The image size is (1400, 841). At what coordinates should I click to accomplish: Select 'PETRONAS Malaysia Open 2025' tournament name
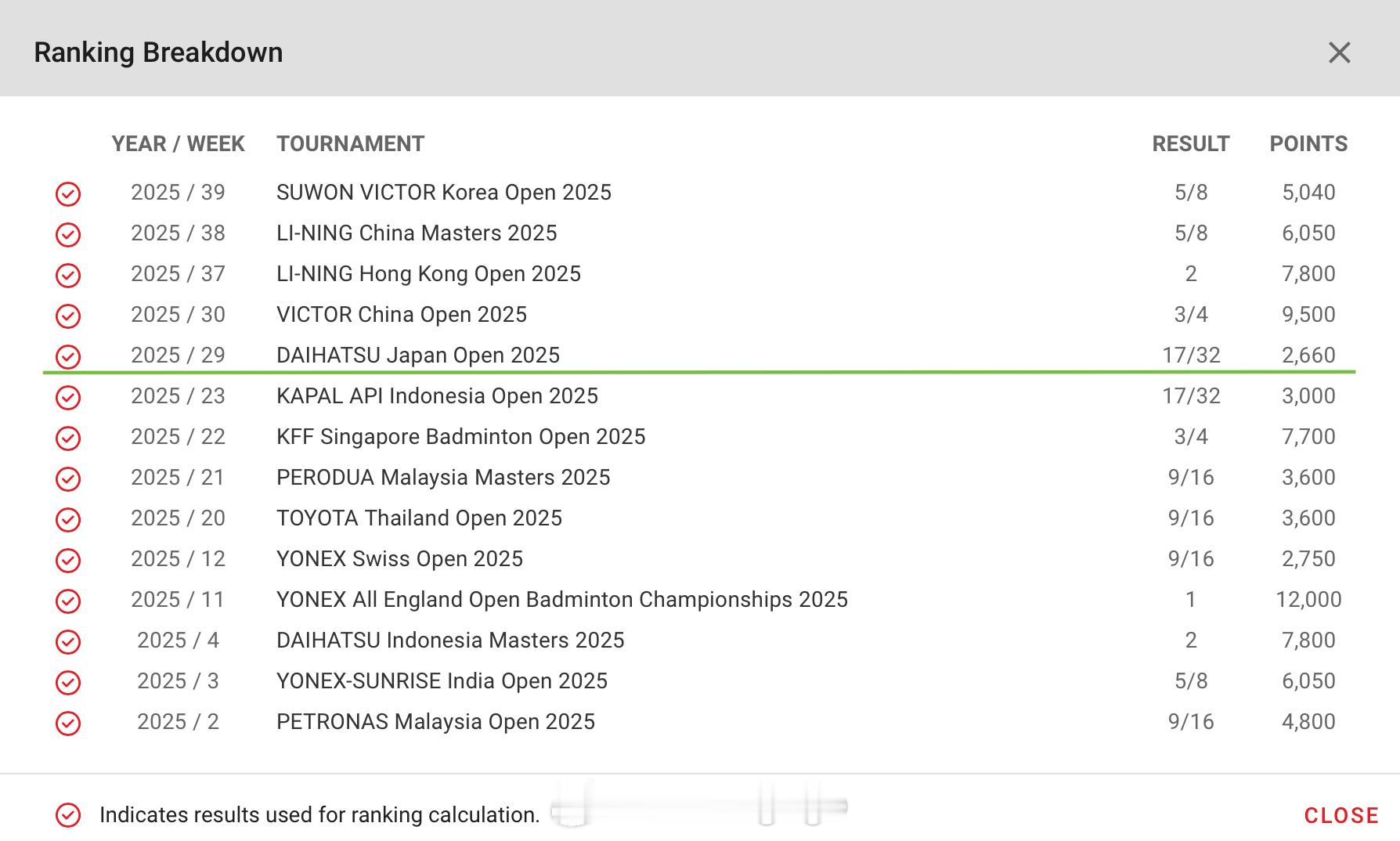click(x=435, y=722)
